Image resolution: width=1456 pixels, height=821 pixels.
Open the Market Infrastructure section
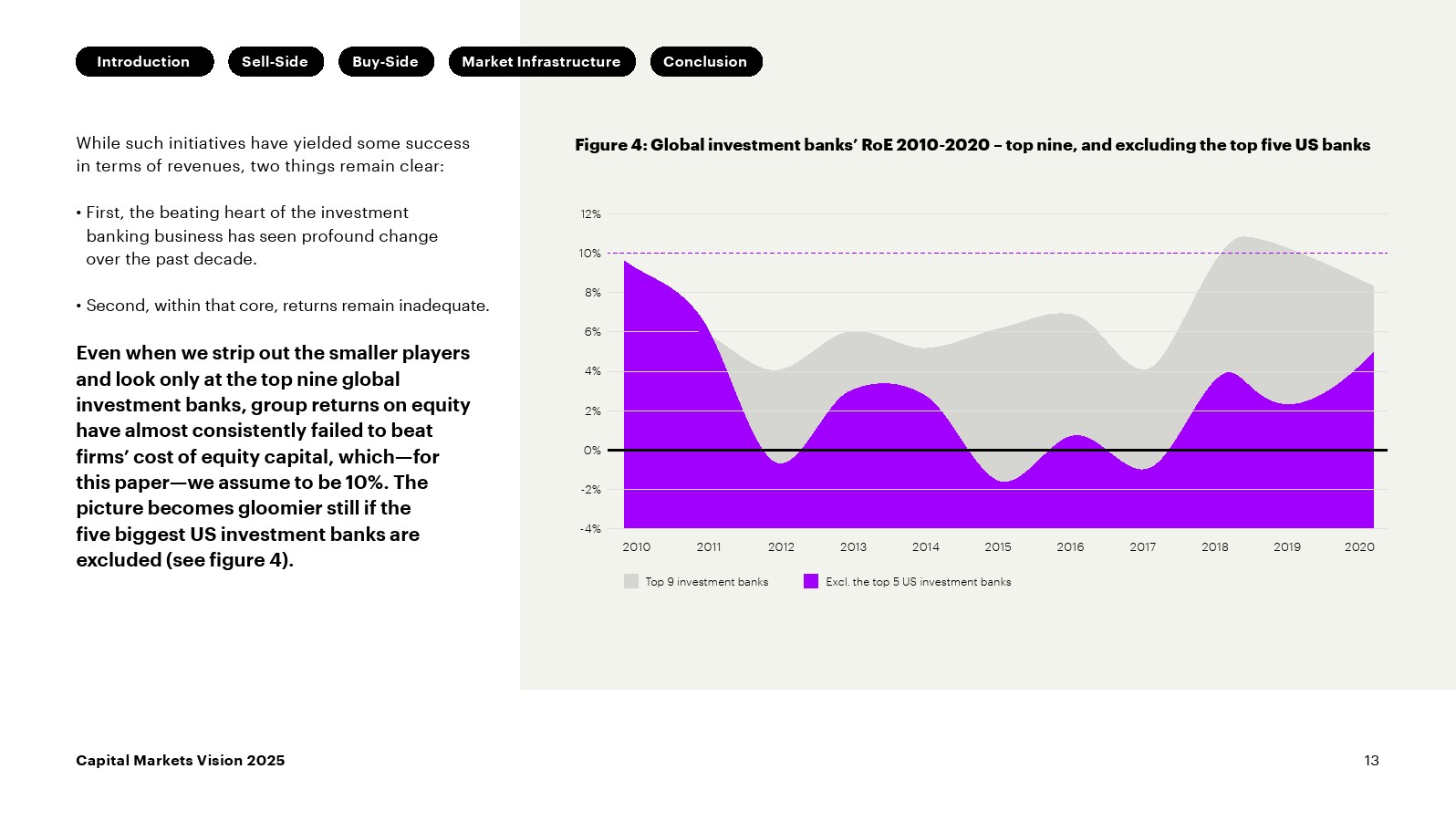coord(542,62)
